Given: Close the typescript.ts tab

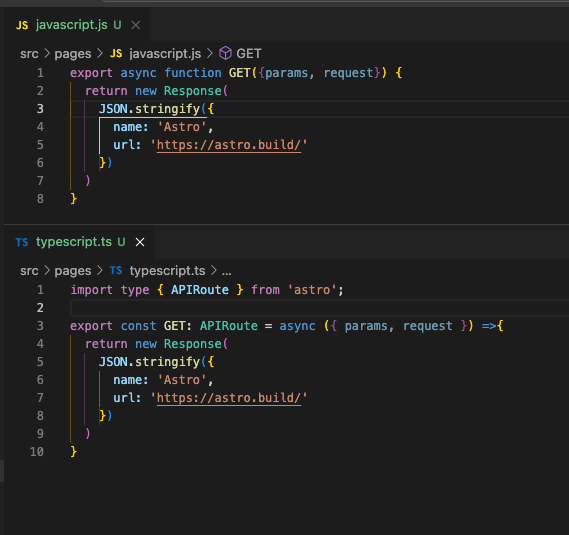Looking at the screenshot, I should [140, 242].
